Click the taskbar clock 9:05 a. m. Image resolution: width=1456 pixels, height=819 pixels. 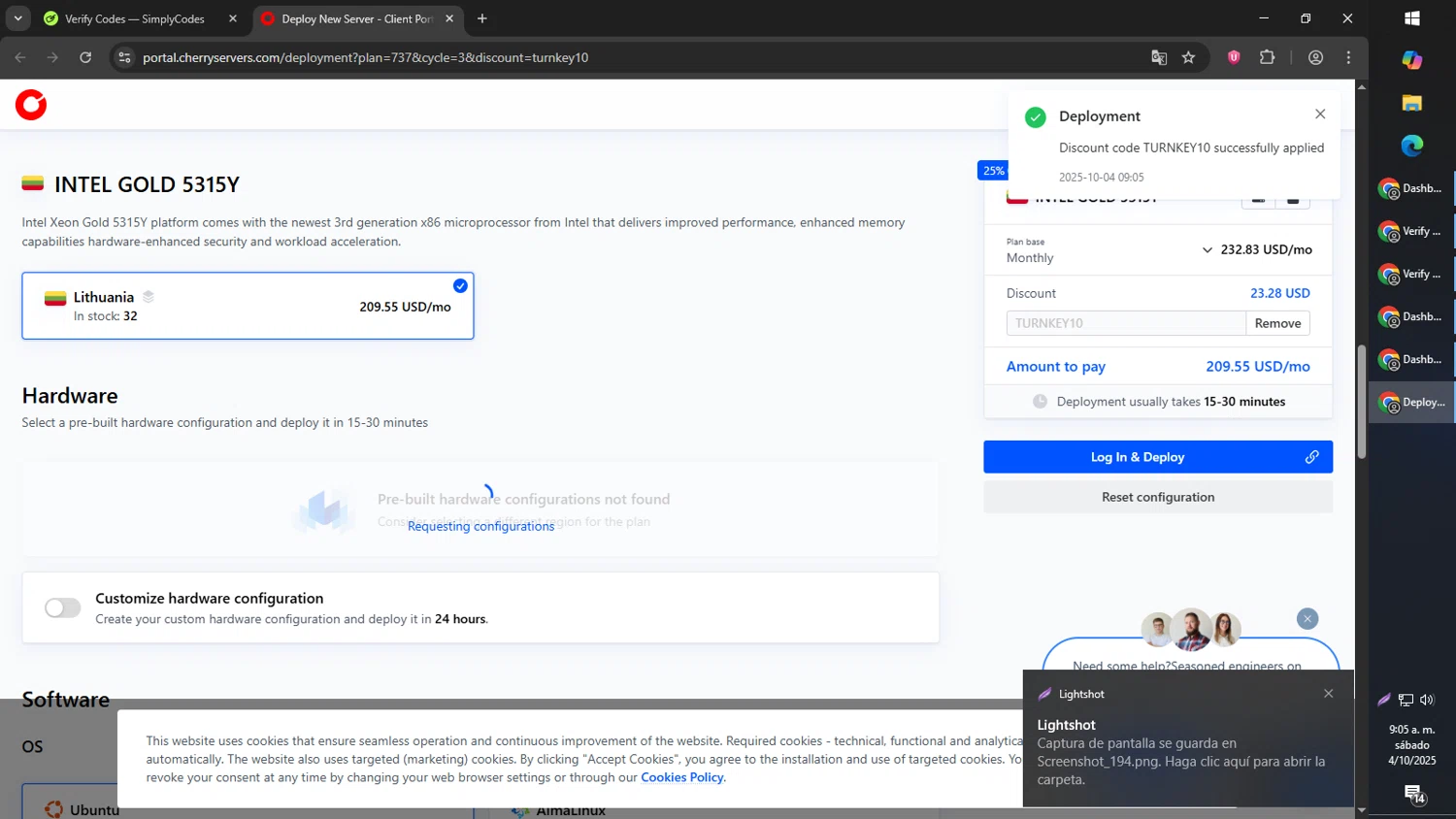point(1411,744)
